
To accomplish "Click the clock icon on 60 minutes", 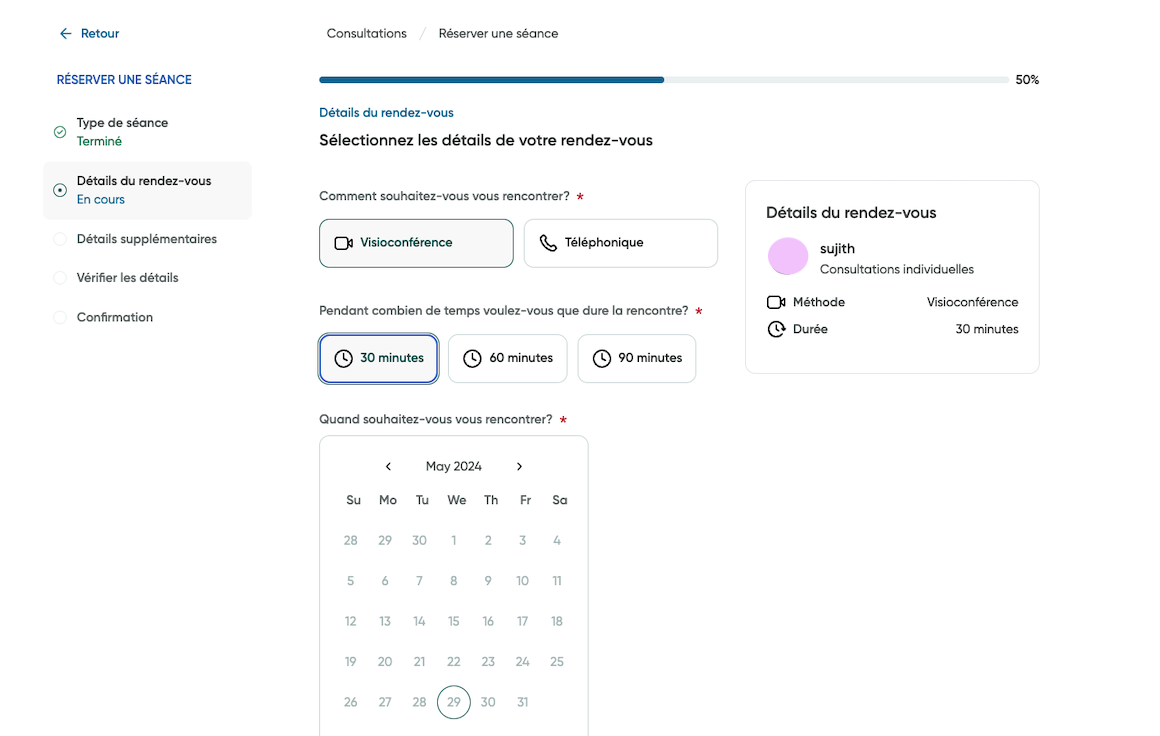I will [472, 359].
